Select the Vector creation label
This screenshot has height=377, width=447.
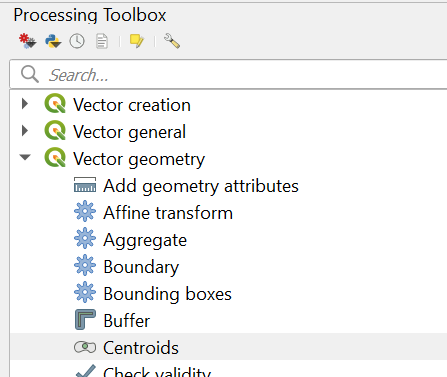(x=132, y=105)
